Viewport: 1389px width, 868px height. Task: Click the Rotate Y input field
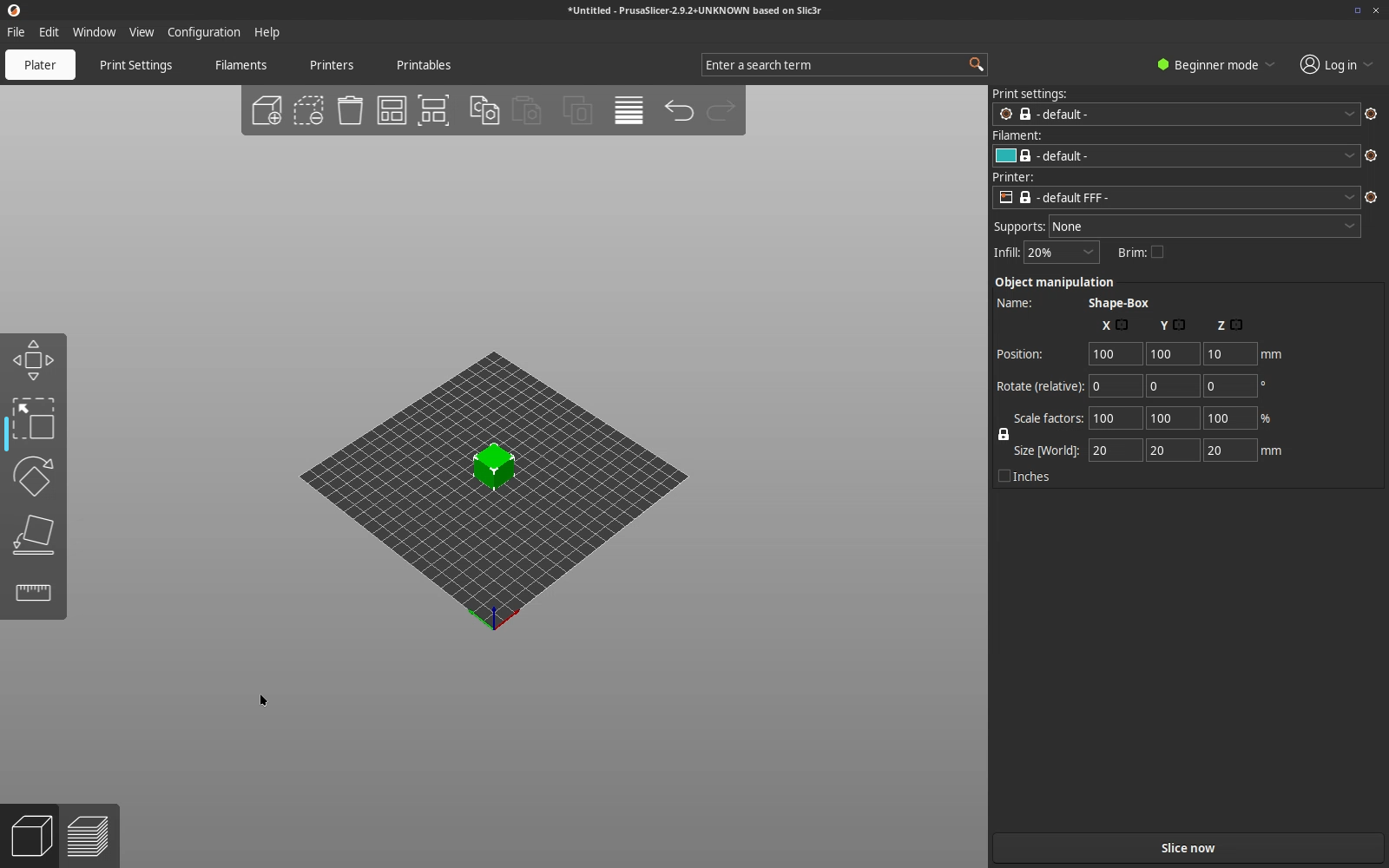click(x=1172, y=386)
